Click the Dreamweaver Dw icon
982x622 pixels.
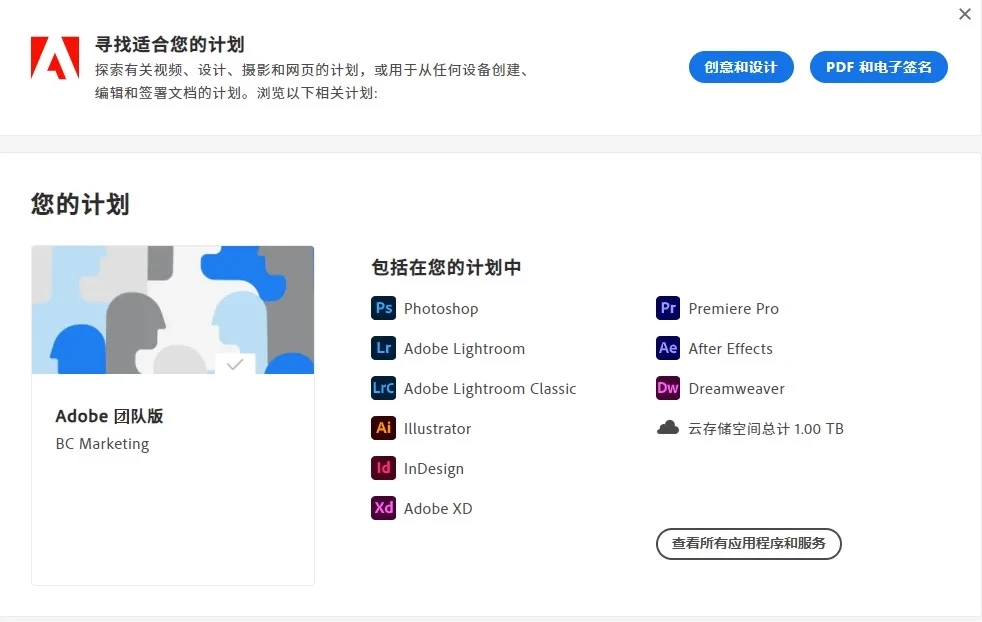click(668, 388)
